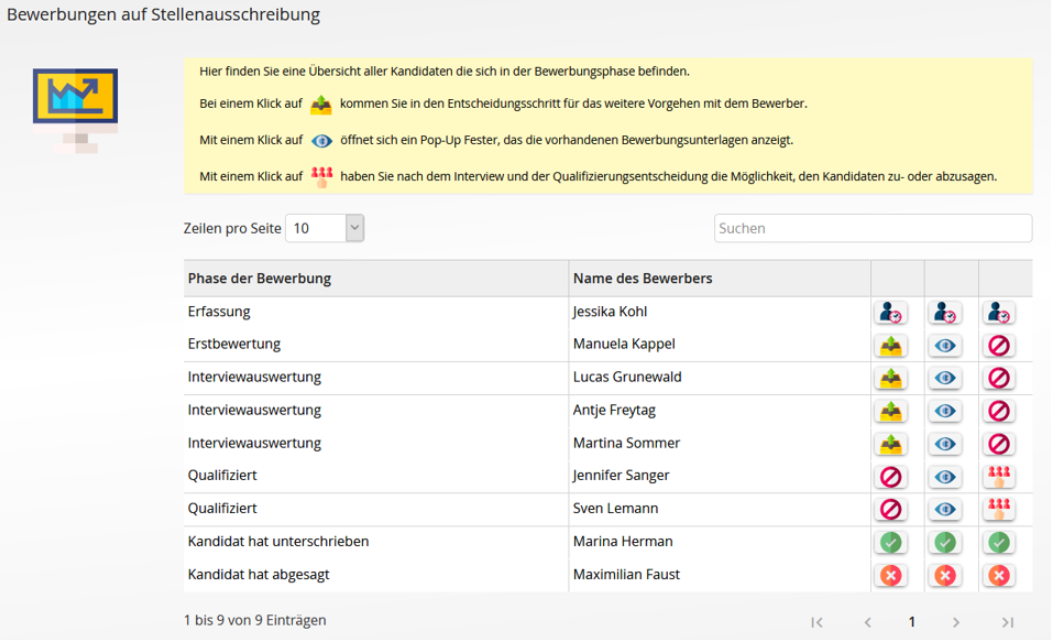Click accept/reject candidates icon for Jennifer Sanger
The height and width of the screenshot is (640, 1051).
pos(998,476)
